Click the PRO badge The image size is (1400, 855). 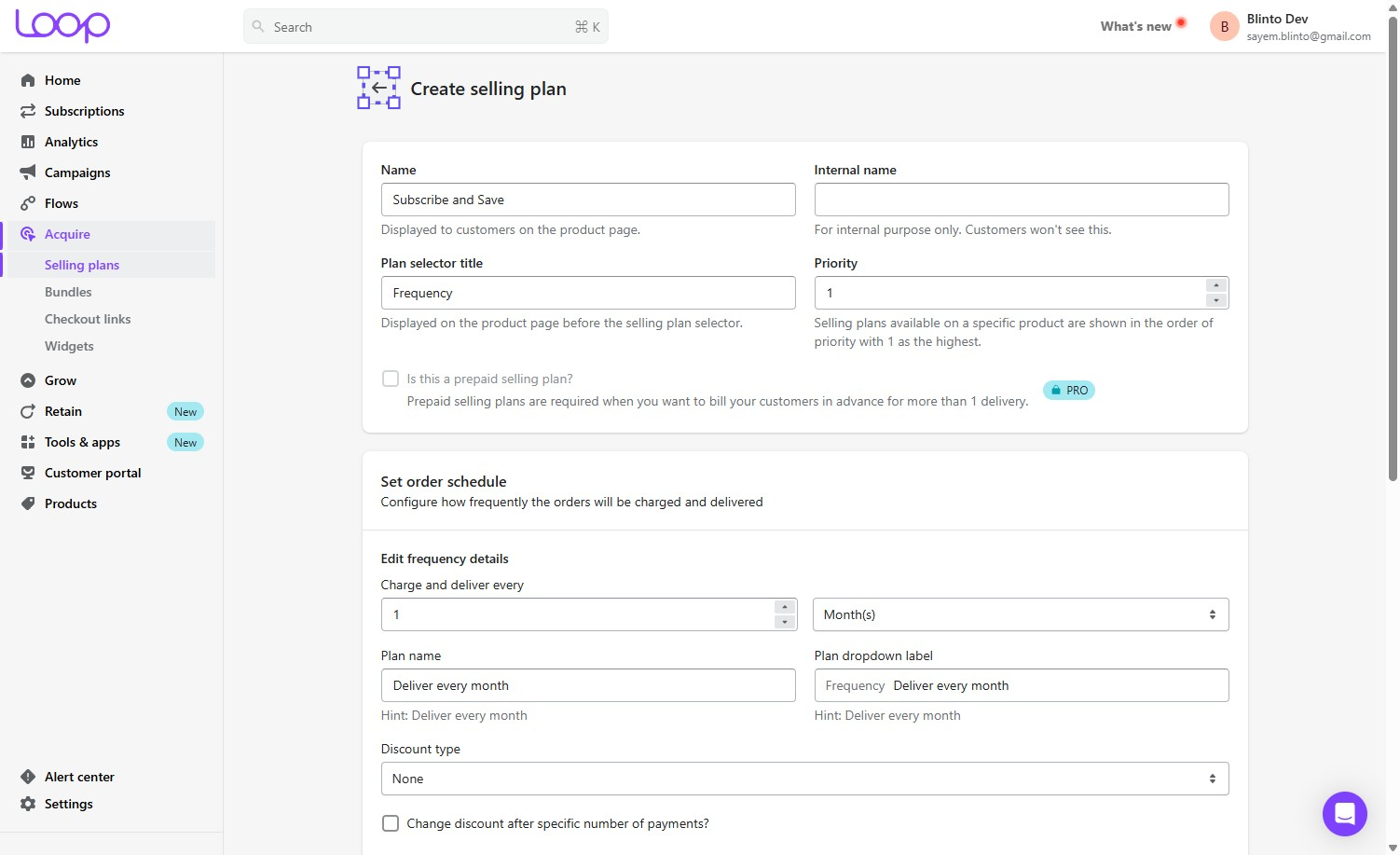[1069, 391]
